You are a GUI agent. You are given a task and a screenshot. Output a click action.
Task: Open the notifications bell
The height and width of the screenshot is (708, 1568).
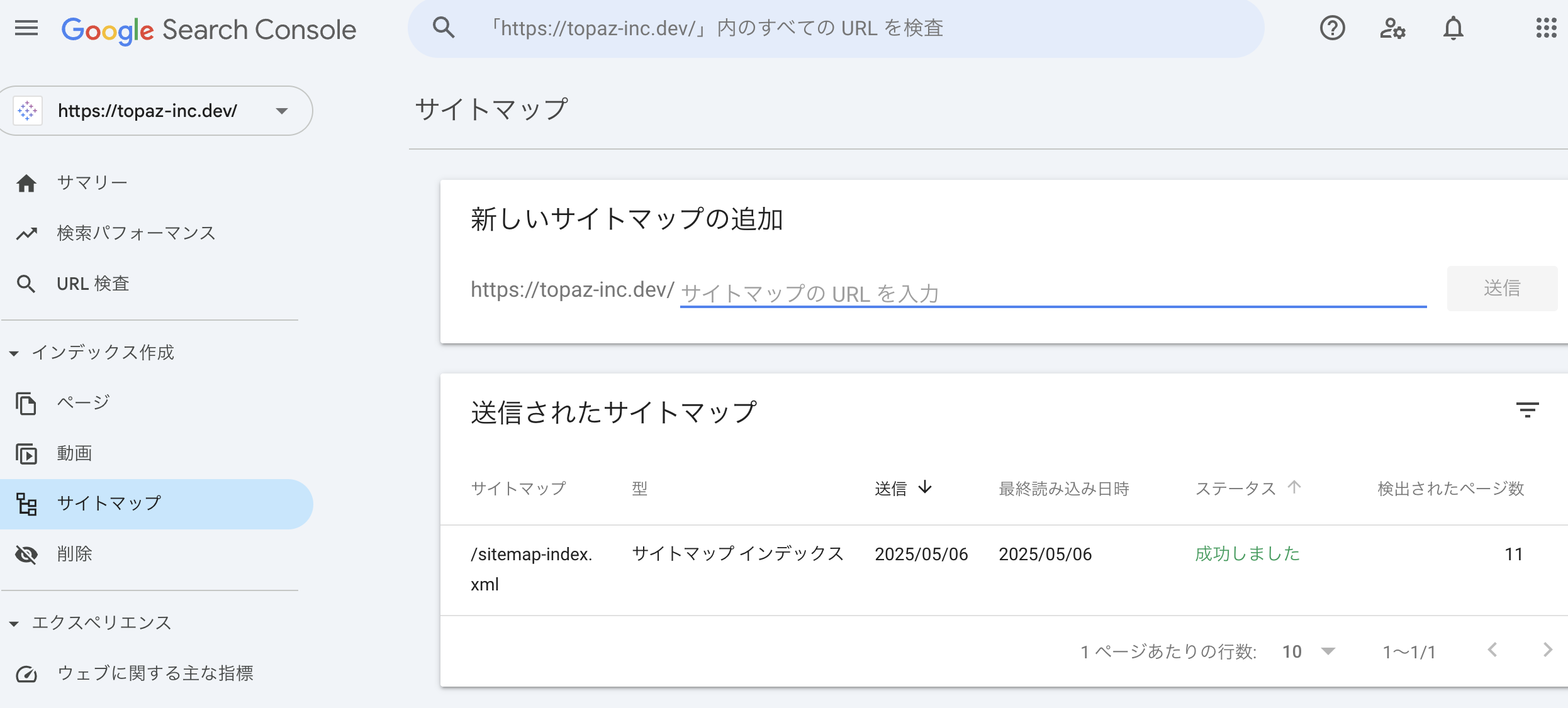click(1453, 28)
